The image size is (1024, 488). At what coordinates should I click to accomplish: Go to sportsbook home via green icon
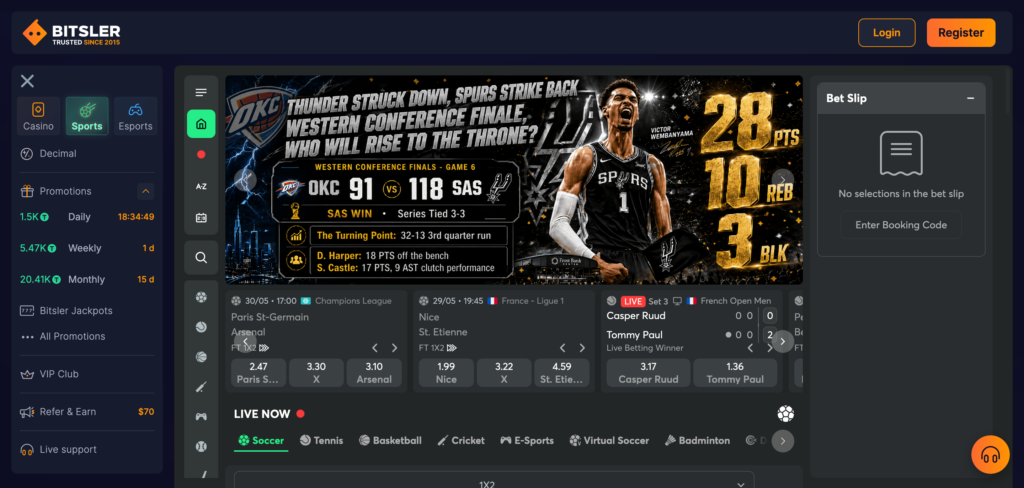[201, 123]
